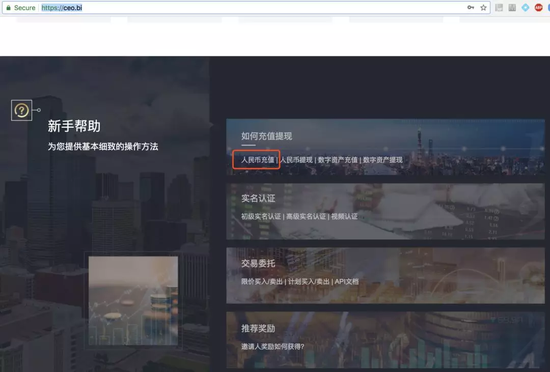
Task: Click the 推荐奖励 section heading
Action: (258, 329)
